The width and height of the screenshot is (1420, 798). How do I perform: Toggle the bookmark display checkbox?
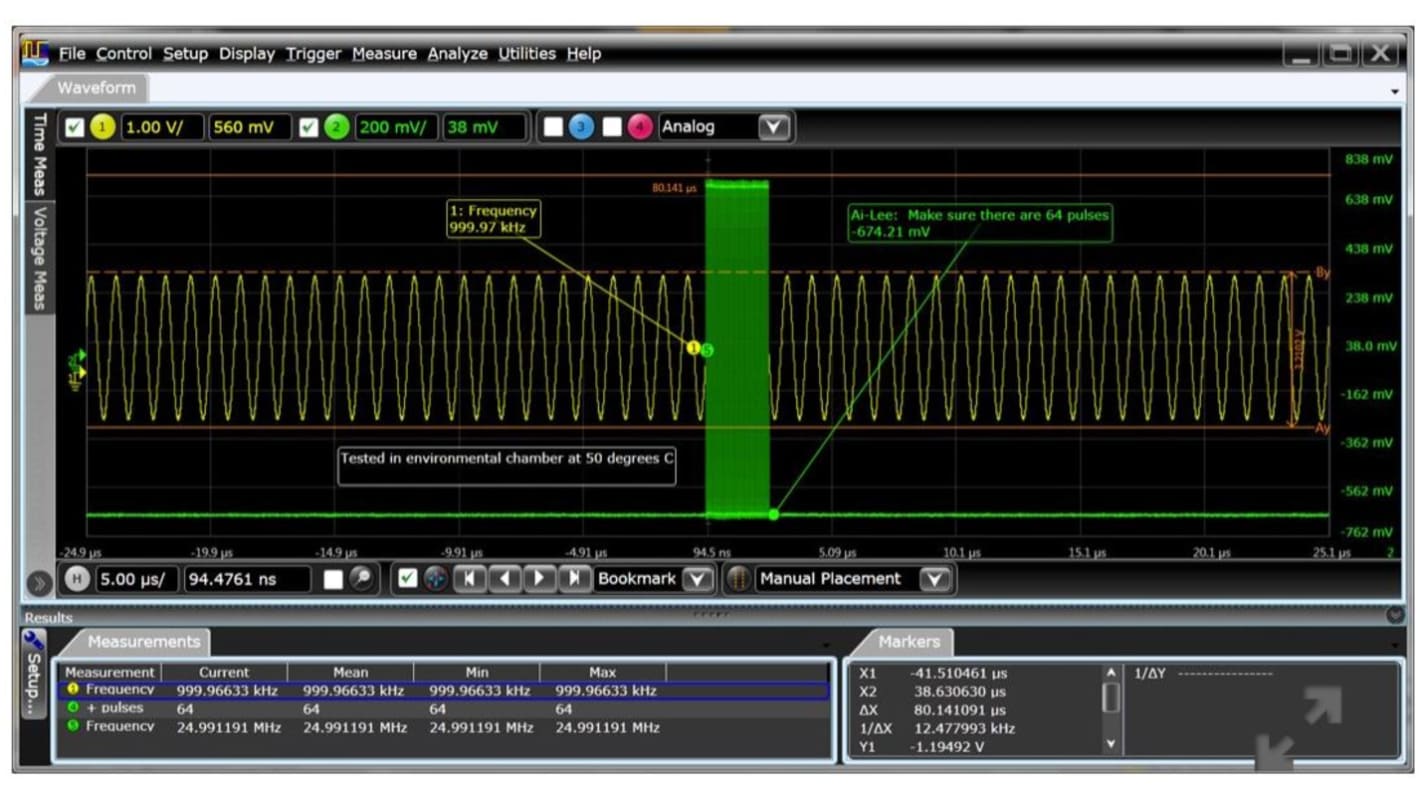(406, 579)
